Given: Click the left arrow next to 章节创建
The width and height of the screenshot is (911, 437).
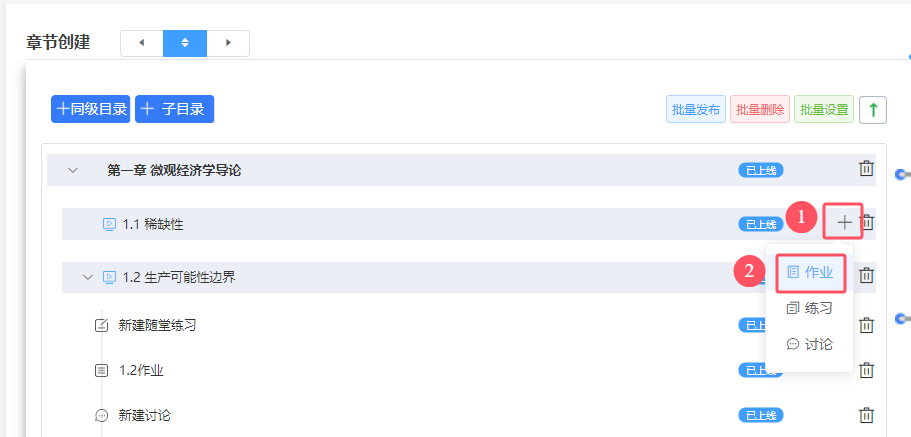Looking at the screenshot, I should pos(142,43).
